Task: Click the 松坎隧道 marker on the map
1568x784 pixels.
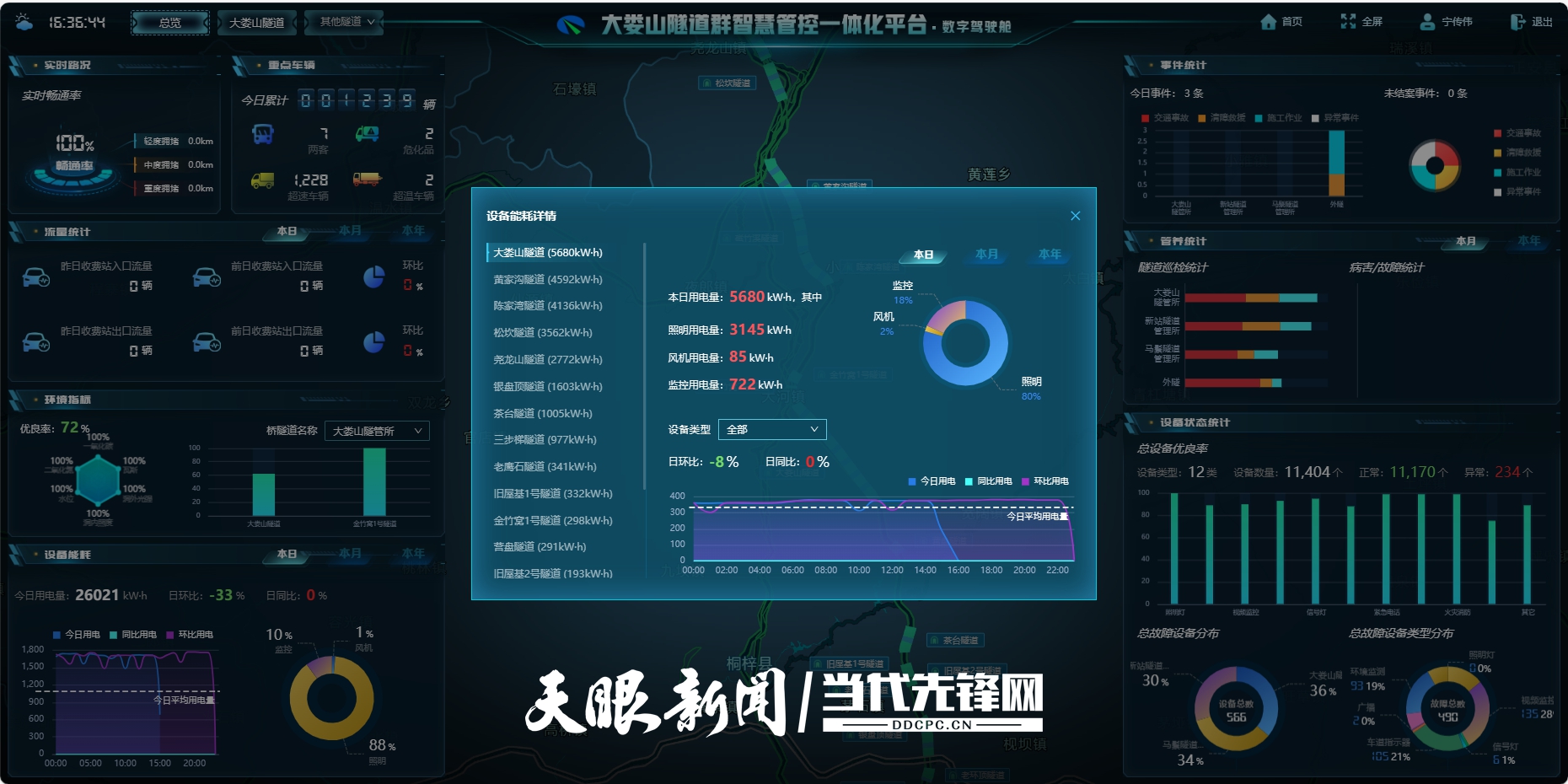Action: (x=727, y=83)
